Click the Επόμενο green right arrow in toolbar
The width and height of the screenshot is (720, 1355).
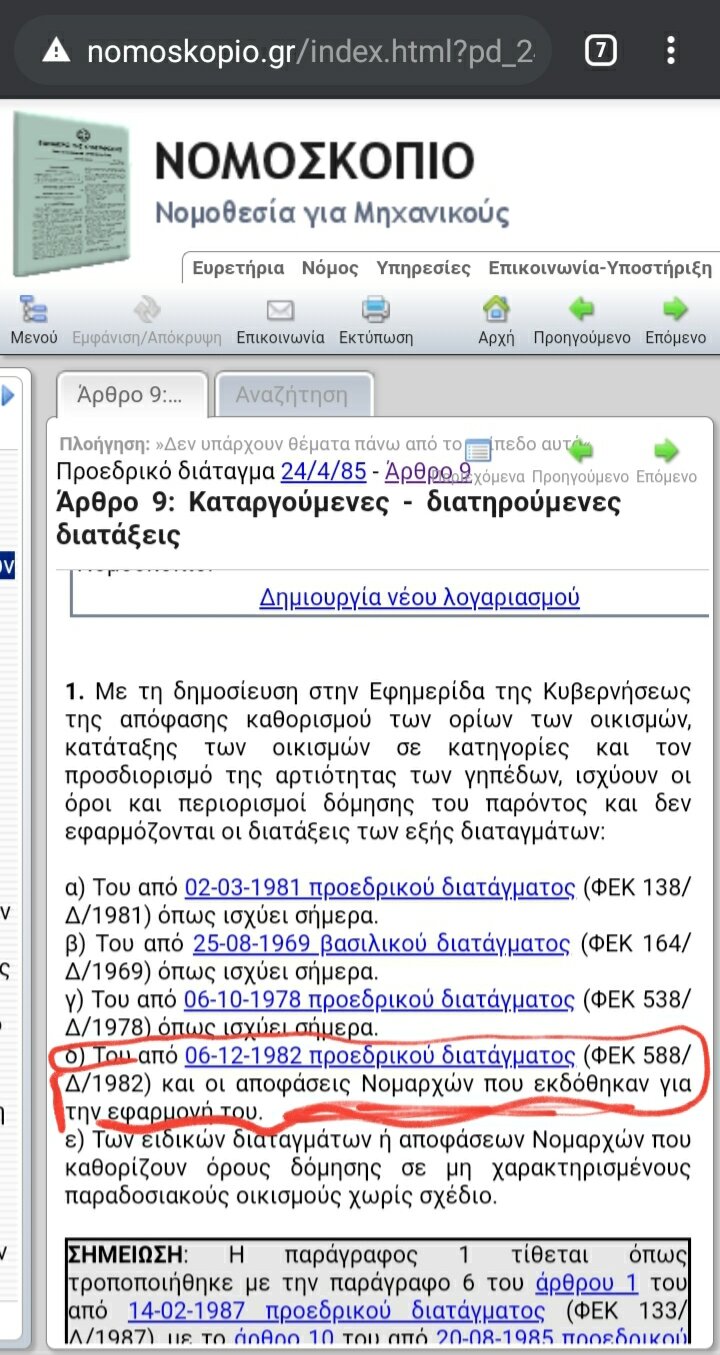[x=675, y=309]
